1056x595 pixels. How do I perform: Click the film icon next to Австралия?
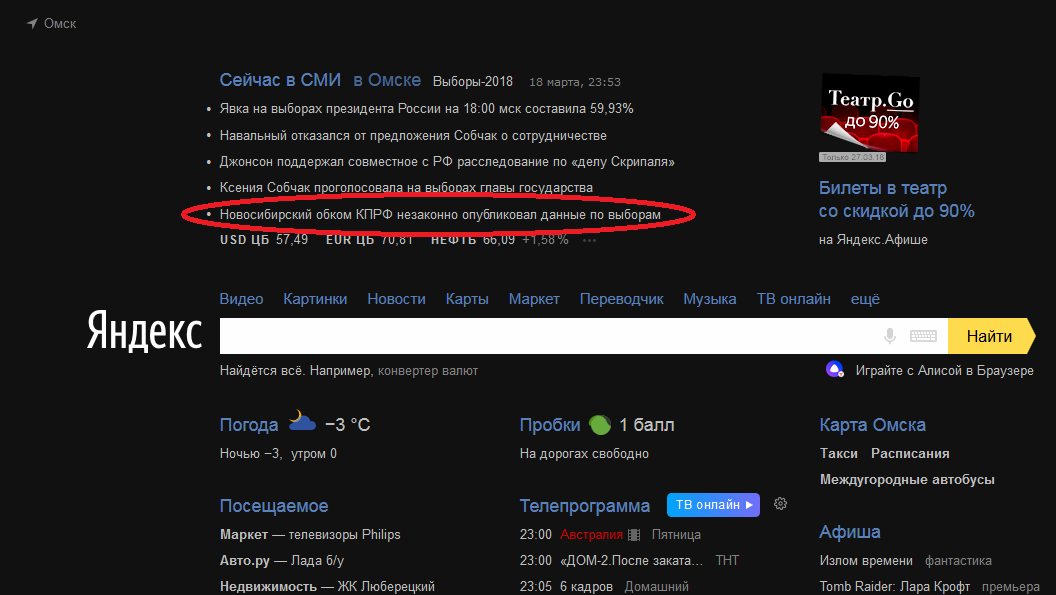[634, 534]
